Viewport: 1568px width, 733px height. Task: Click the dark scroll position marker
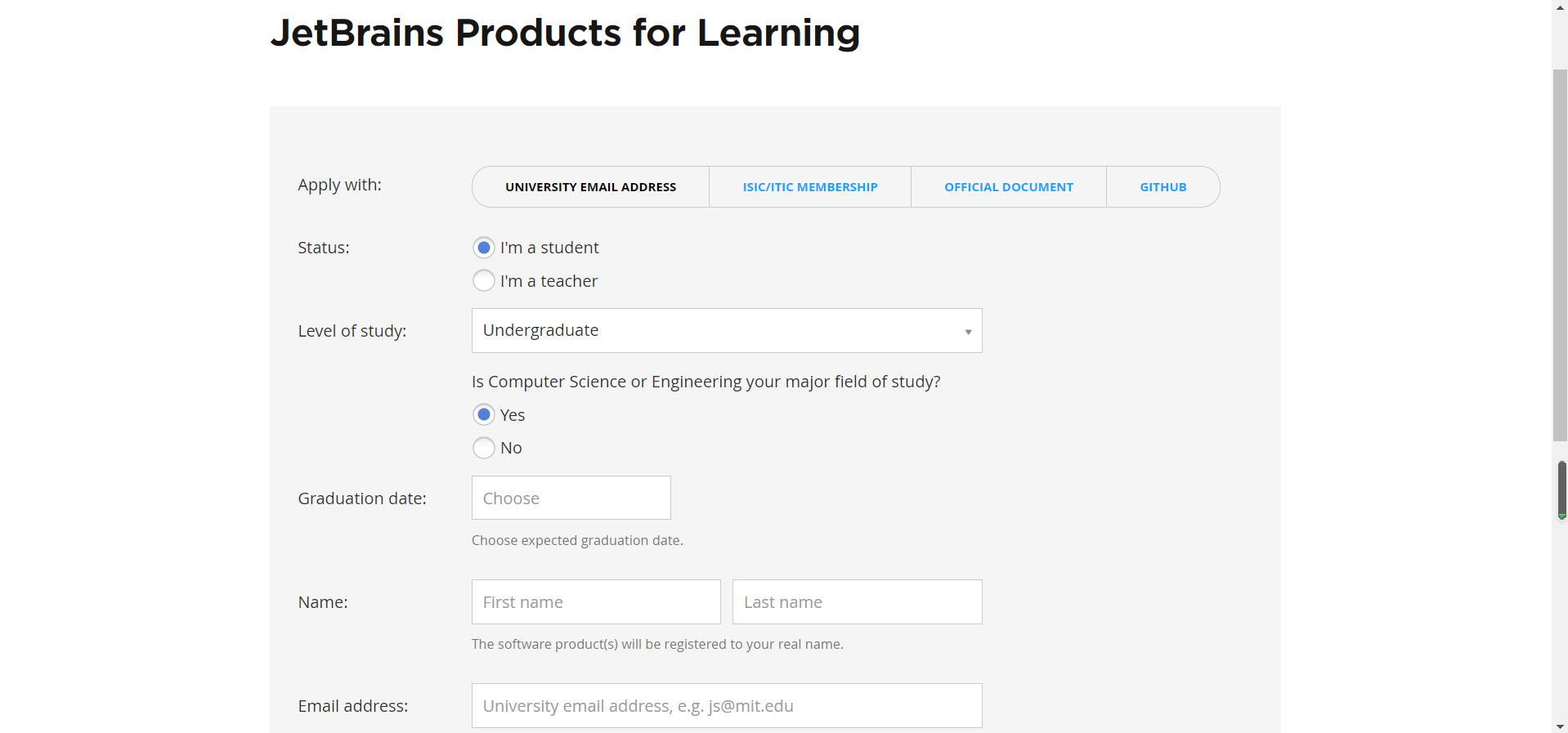(1561, 489)
